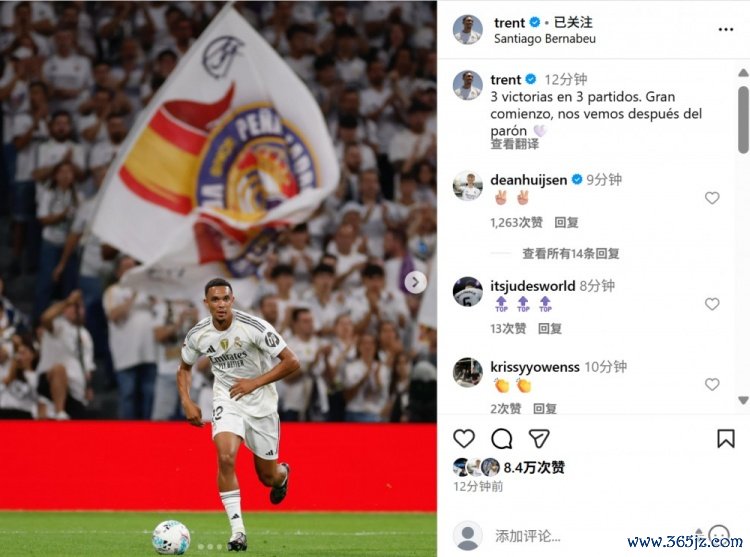Go to the next photo with the arrow
750x557 pixels.
pos(415,282)
